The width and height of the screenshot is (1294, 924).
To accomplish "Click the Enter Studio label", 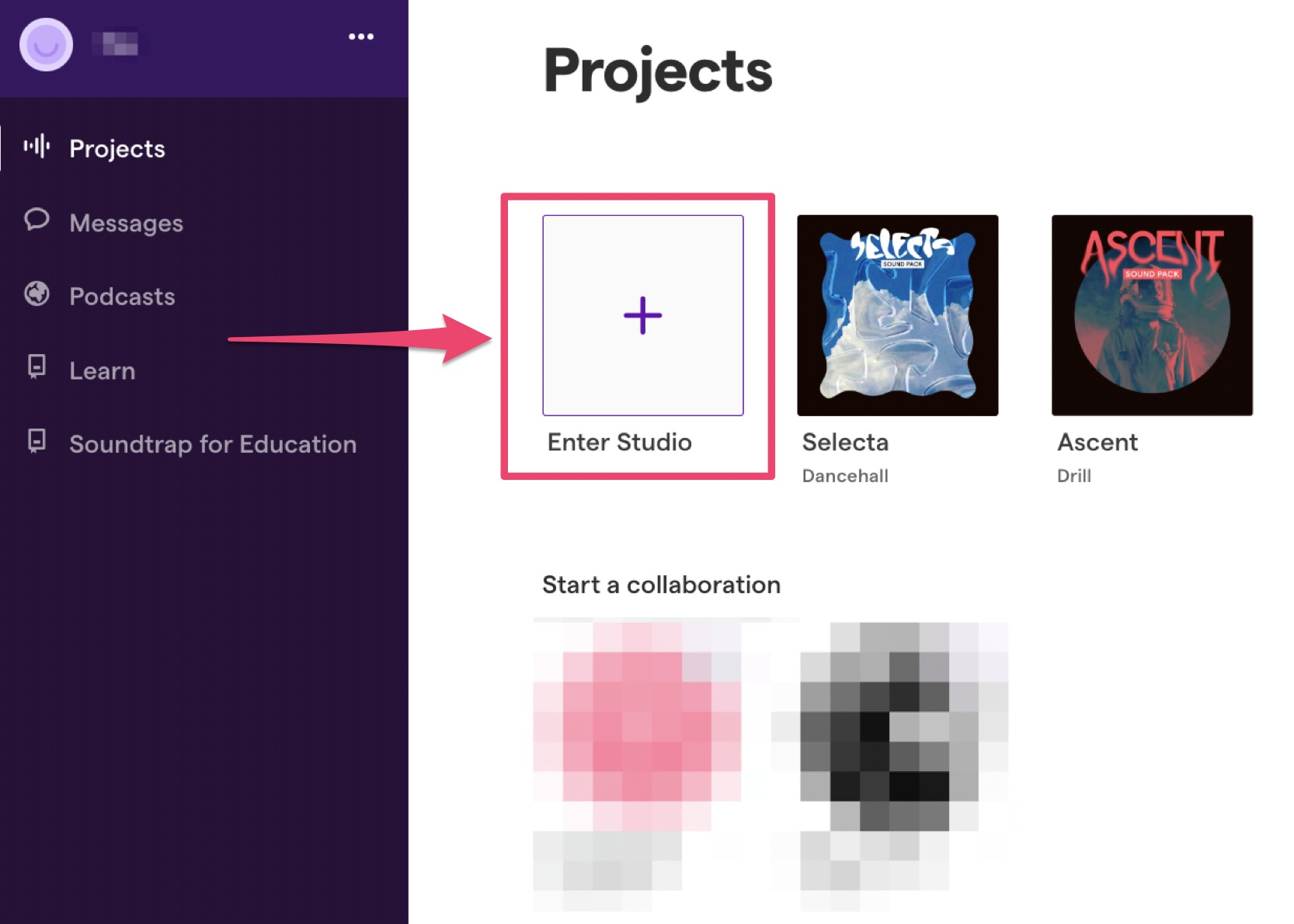I will pos(619,442).
